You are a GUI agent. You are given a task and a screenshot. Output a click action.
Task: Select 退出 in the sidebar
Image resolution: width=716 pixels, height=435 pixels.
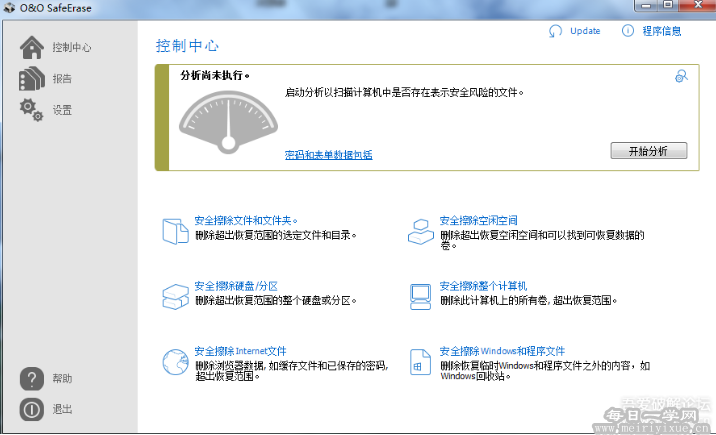[x=62, y=409]
